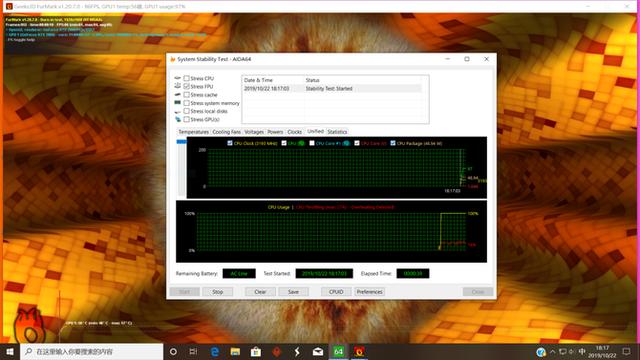This screenshot has width=640, height=360.
Task: Click the CPUID button
Action: 336,292
